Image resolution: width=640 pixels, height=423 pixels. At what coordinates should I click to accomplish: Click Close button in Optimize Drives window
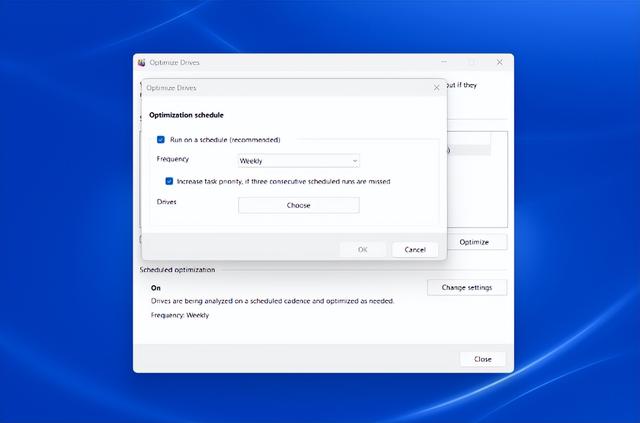coord(482,359)
